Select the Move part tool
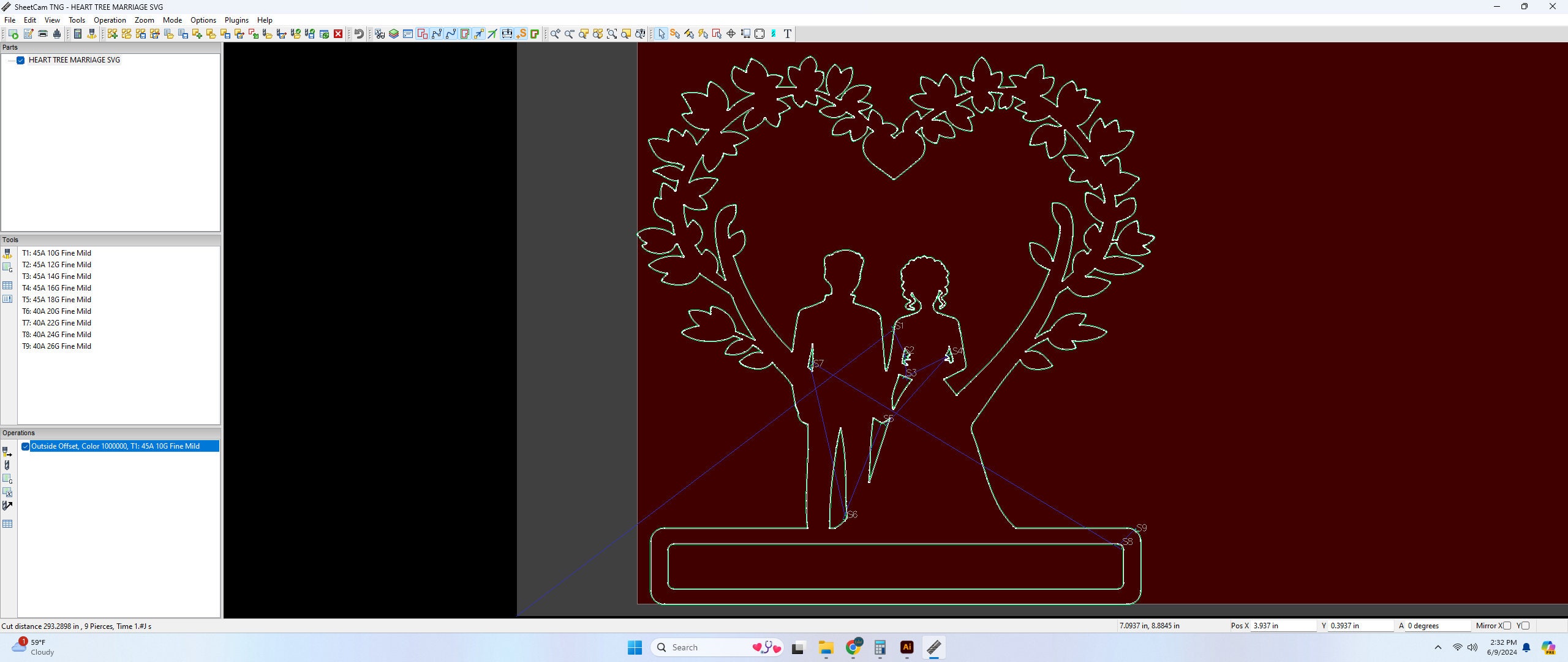 click(x=730, y=34)
